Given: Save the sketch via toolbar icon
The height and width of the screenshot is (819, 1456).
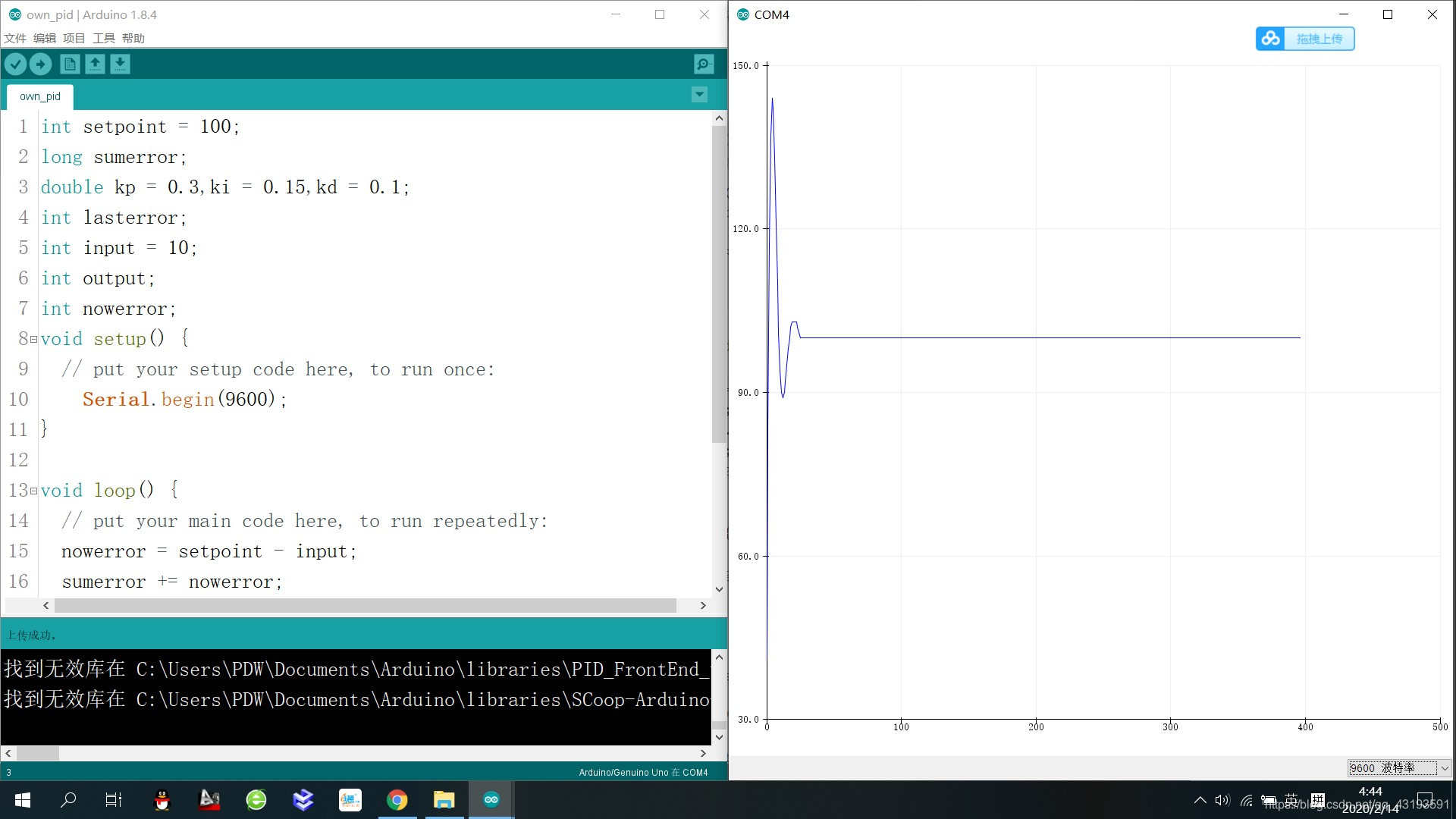Looking at the screenshot, I should [120, 64].
